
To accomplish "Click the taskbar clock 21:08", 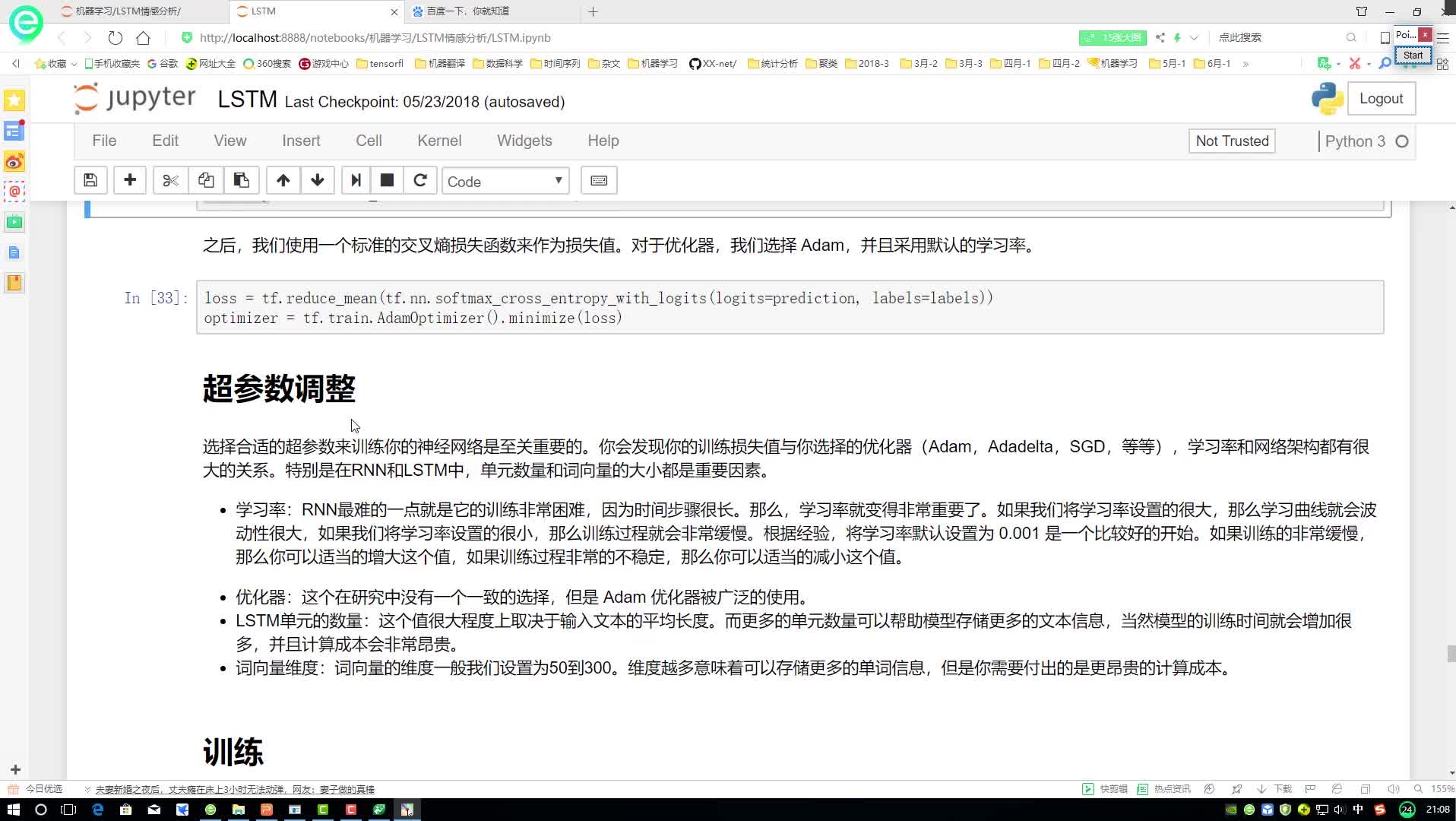I will (x=1438, y=810).
